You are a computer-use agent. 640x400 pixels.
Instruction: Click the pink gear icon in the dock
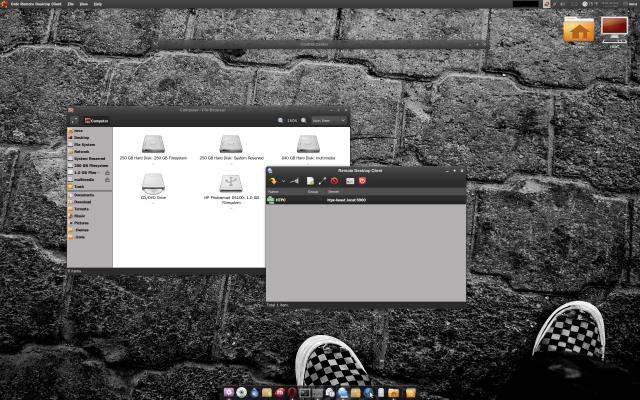(x=229, y=393)
